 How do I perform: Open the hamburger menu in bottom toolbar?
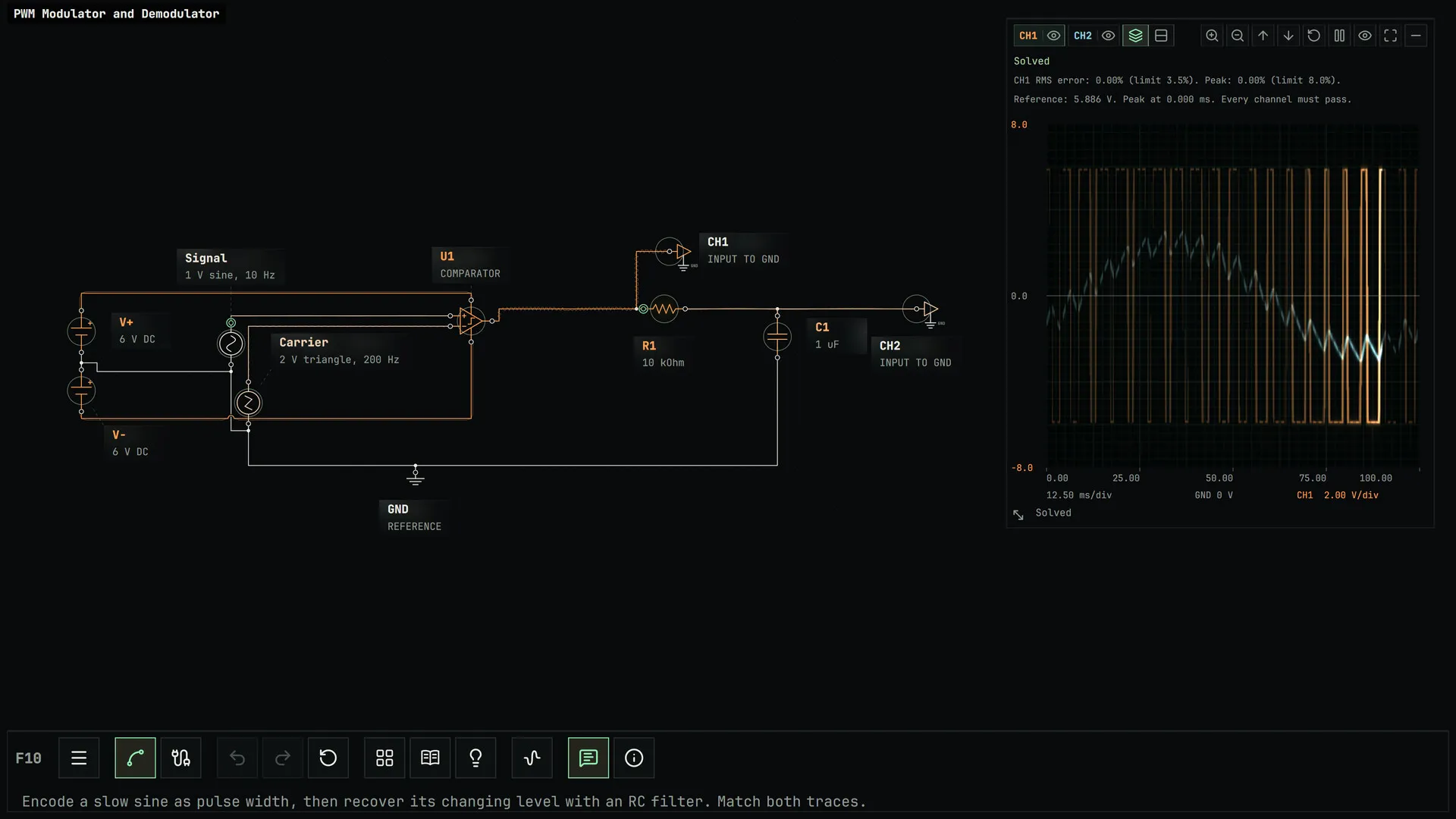79,758
